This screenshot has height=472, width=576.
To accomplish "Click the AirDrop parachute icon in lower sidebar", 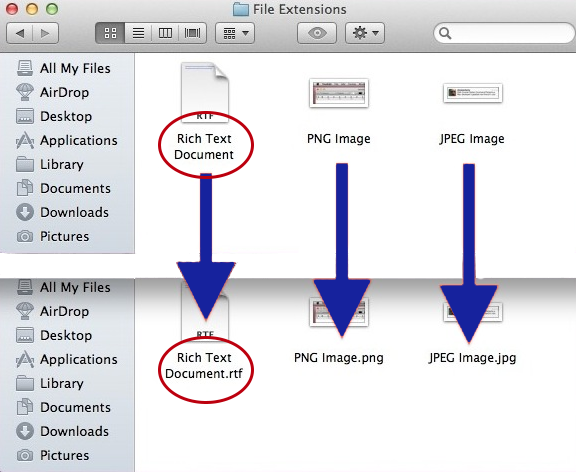I will pyautogui.click(x=25, y=311).
